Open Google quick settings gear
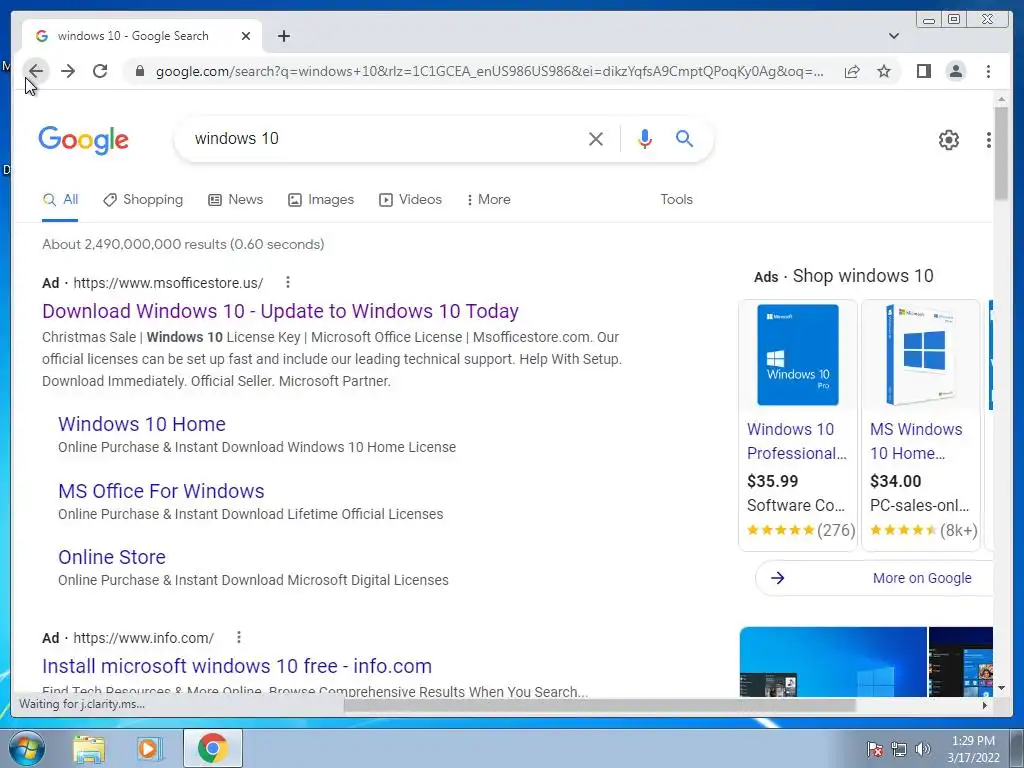 tap(948, 140)
